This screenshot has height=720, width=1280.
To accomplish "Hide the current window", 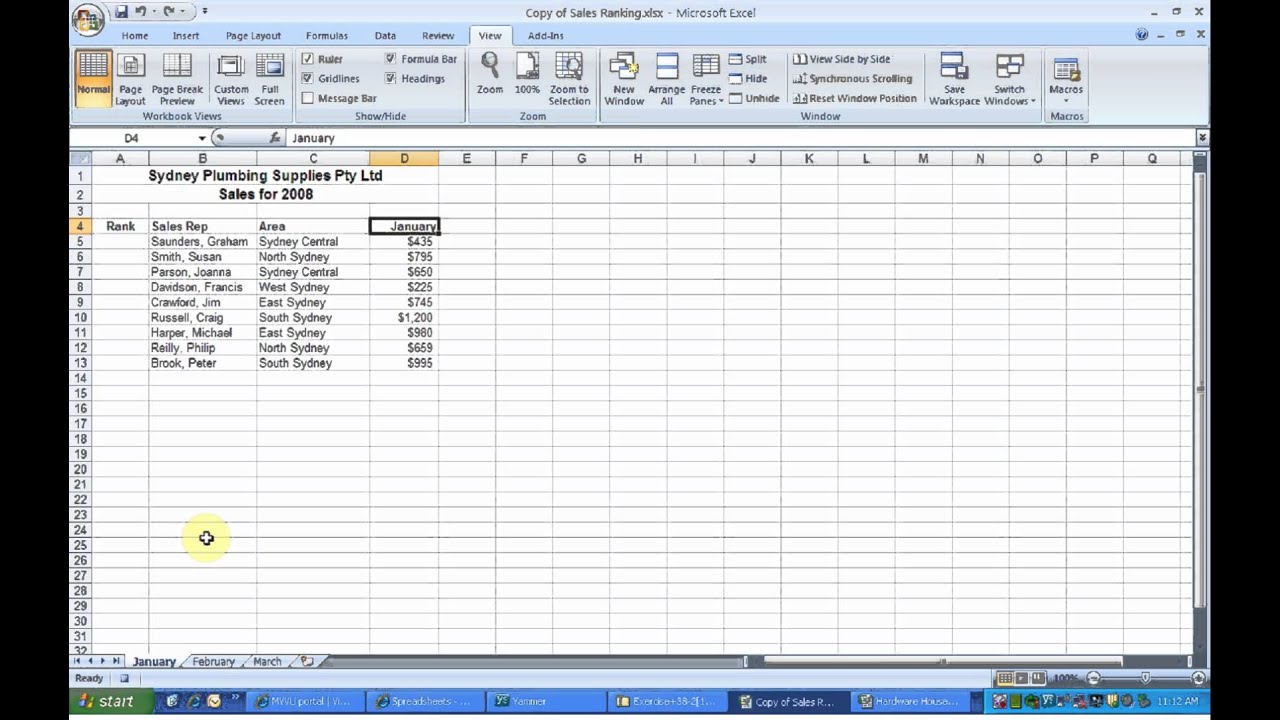I will [748, 79].
